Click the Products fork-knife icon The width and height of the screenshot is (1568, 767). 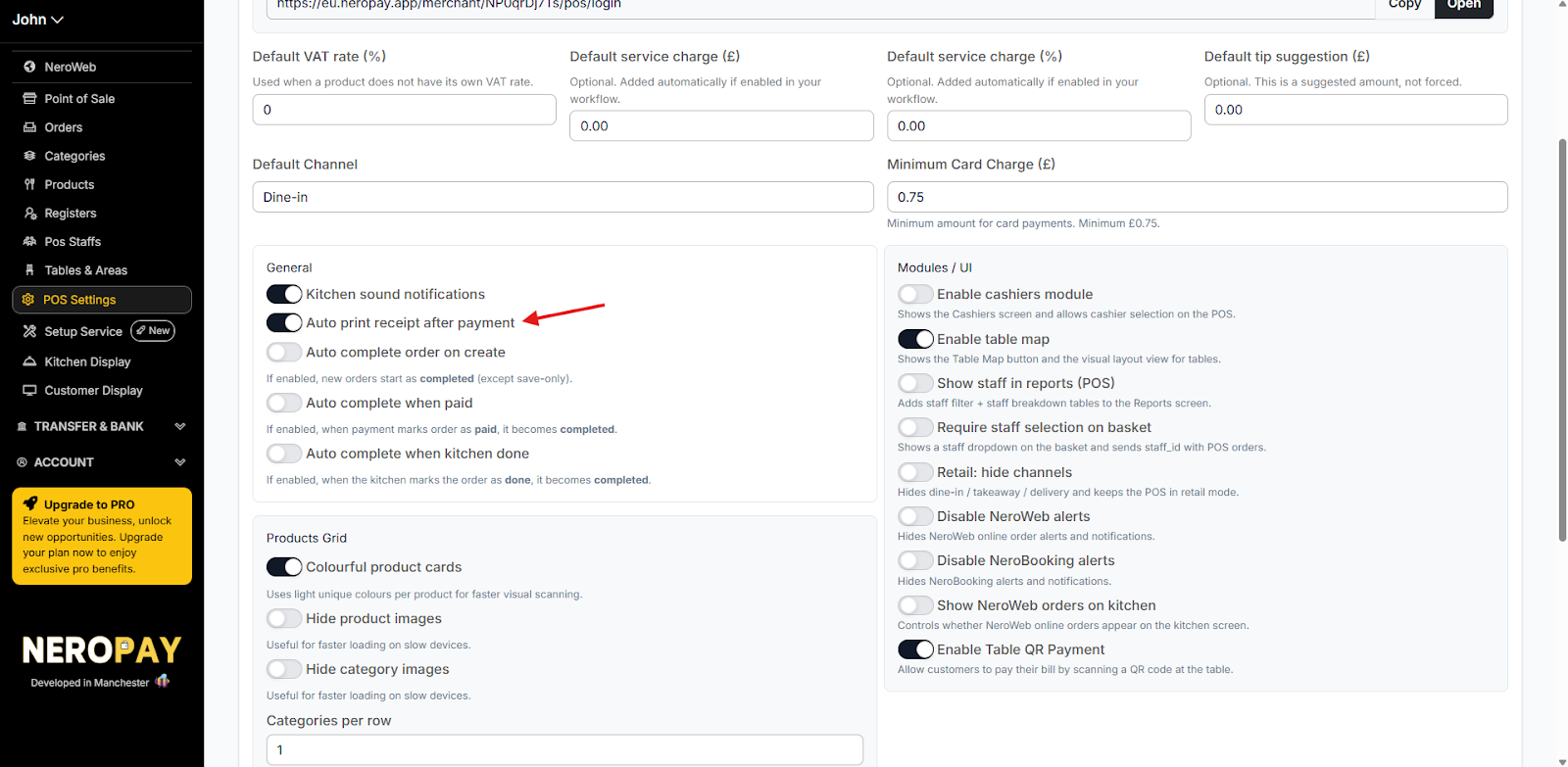(x=29, y=184)
